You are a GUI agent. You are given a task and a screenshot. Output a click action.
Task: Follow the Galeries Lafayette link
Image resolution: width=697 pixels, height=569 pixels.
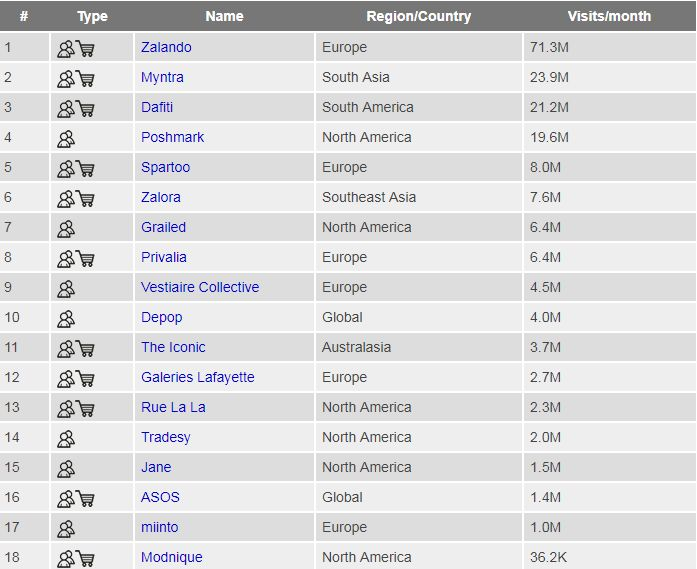point(197,377)
